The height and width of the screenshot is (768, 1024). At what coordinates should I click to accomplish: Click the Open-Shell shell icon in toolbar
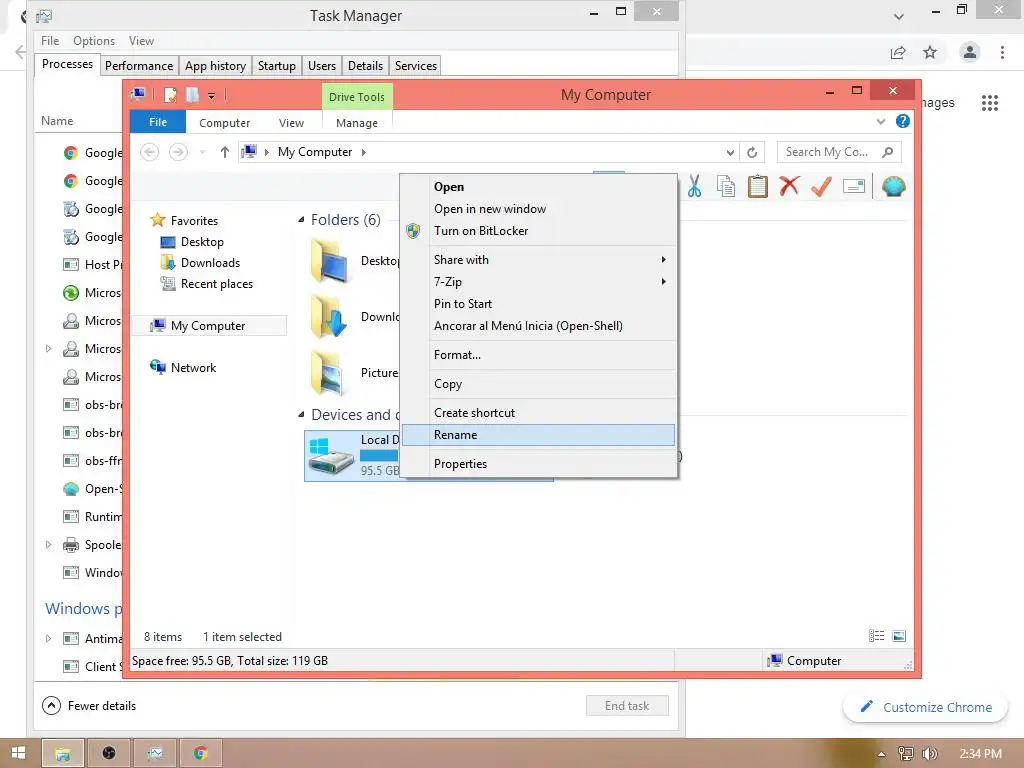[893, 187]
